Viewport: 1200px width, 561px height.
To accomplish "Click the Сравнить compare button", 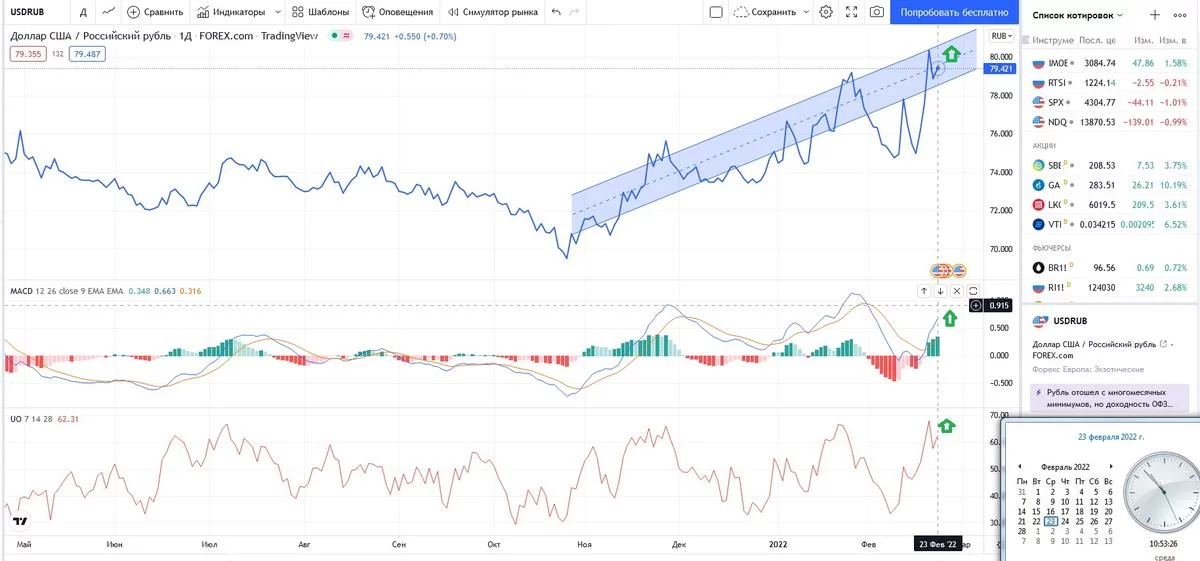I will [155, 12].
